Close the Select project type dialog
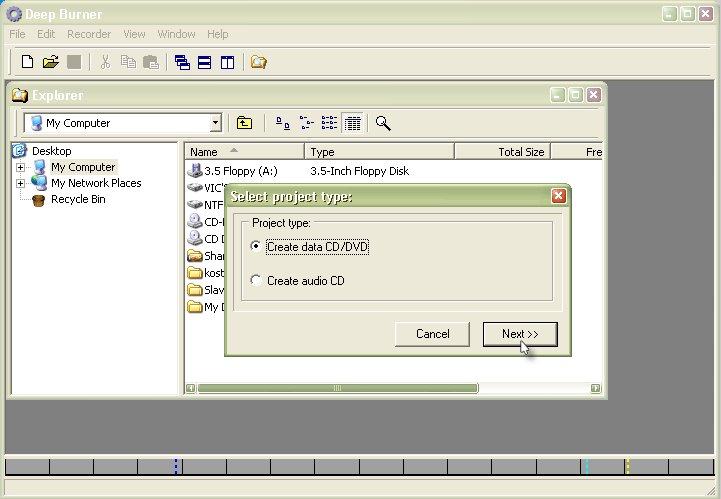721x499 pixels. 558,196
